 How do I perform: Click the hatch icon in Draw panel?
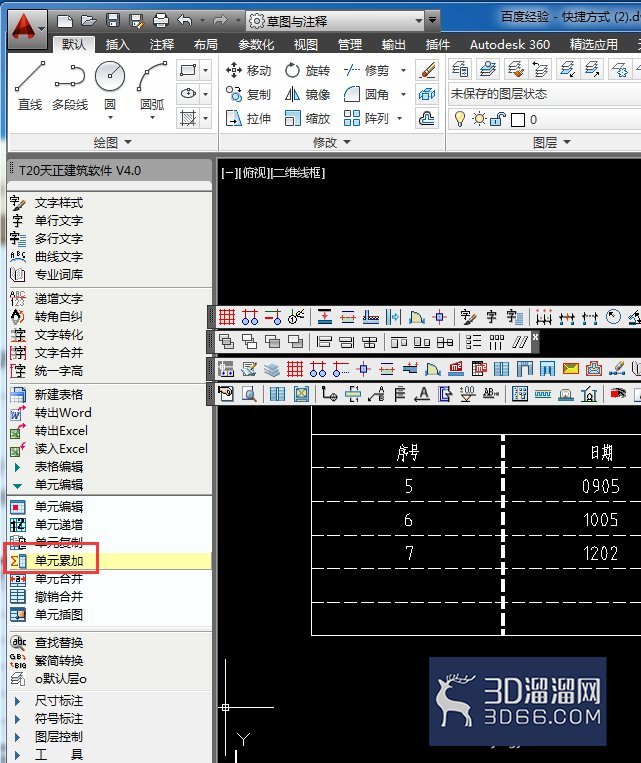188,118
